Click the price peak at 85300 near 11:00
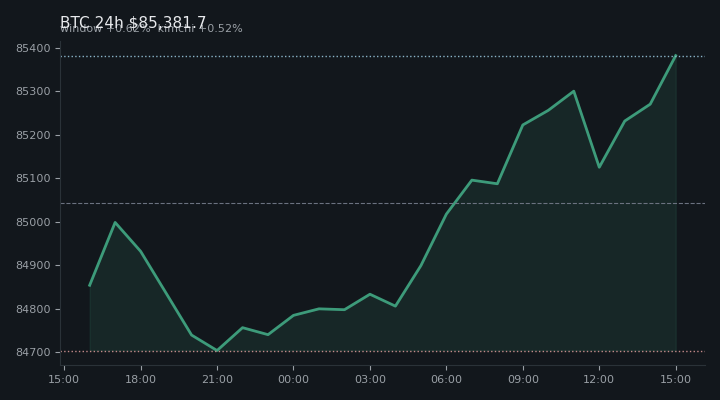The width and height of the screenshot is (720, 400). (x=574, y=91)
